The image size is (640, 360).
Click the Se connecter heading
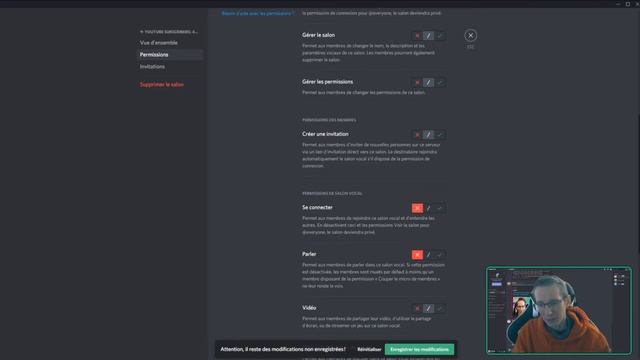click(317, 207)
